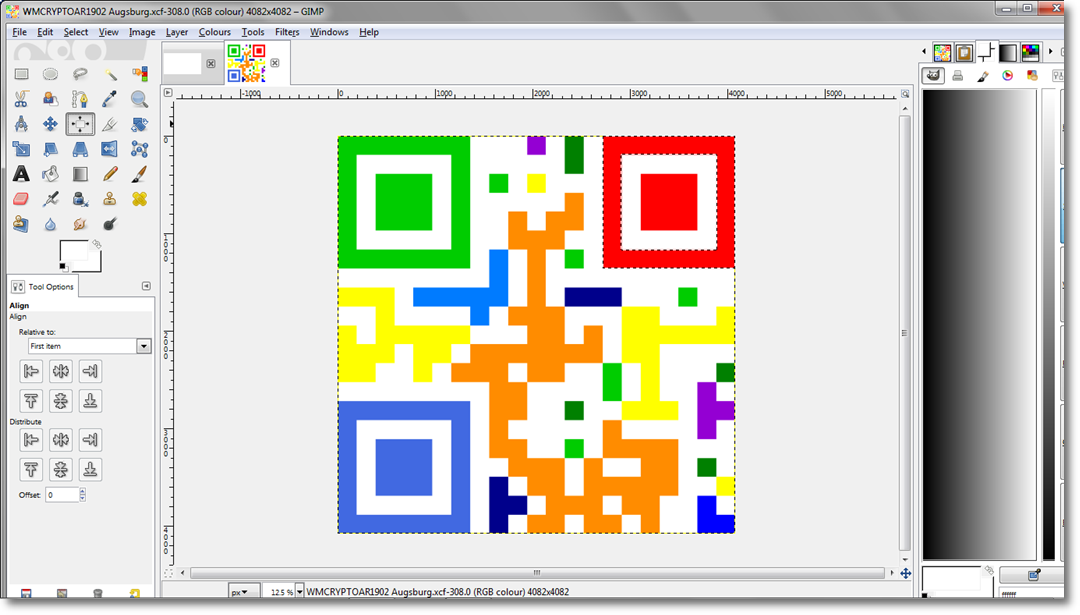Screen dimensions: 1080x615
Task: Choose the Free Select lasso tool
Action: pos(80,74)
